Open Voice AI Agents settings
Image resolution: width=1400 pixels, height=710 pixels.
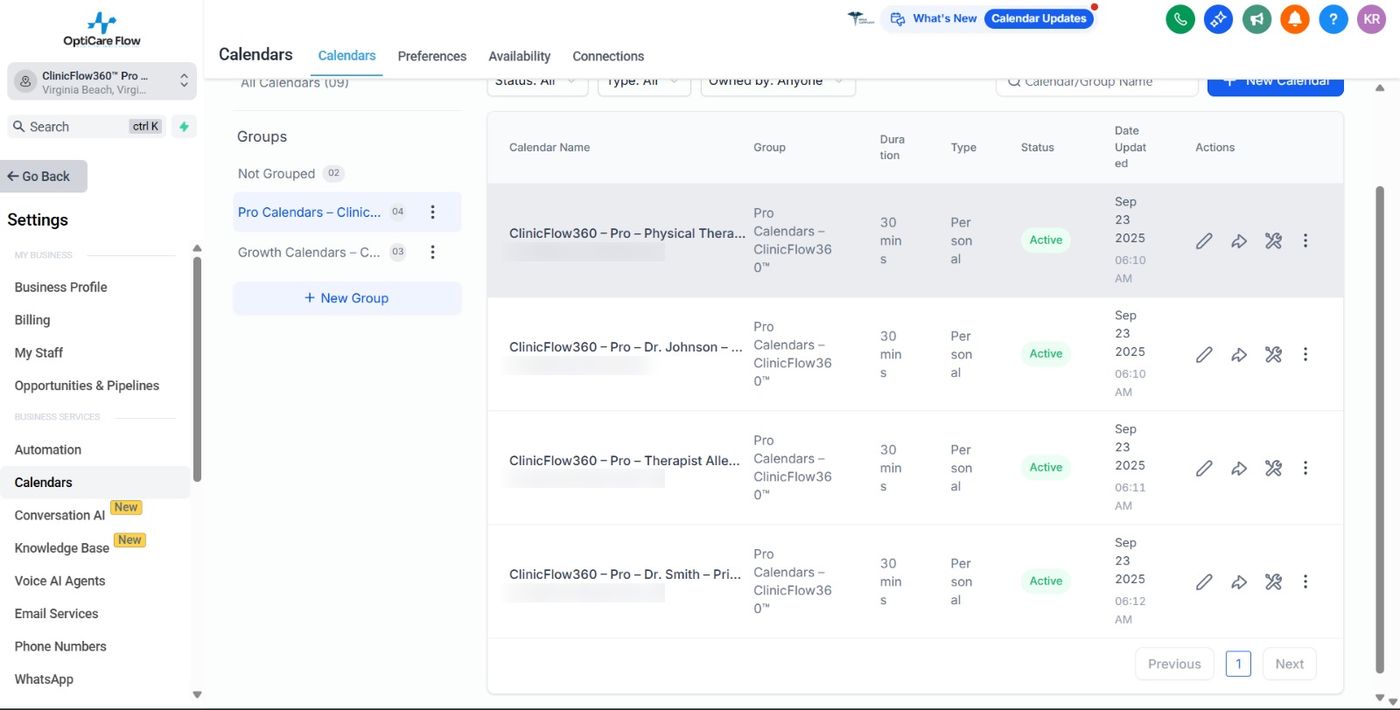pos(60,581)
